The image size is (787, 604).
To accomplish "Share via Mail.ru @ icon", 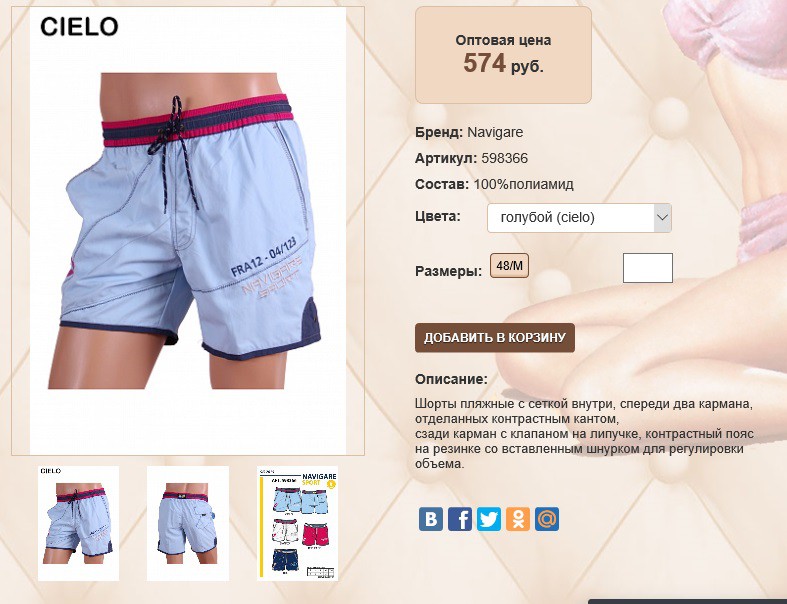I will pos(547,519).
